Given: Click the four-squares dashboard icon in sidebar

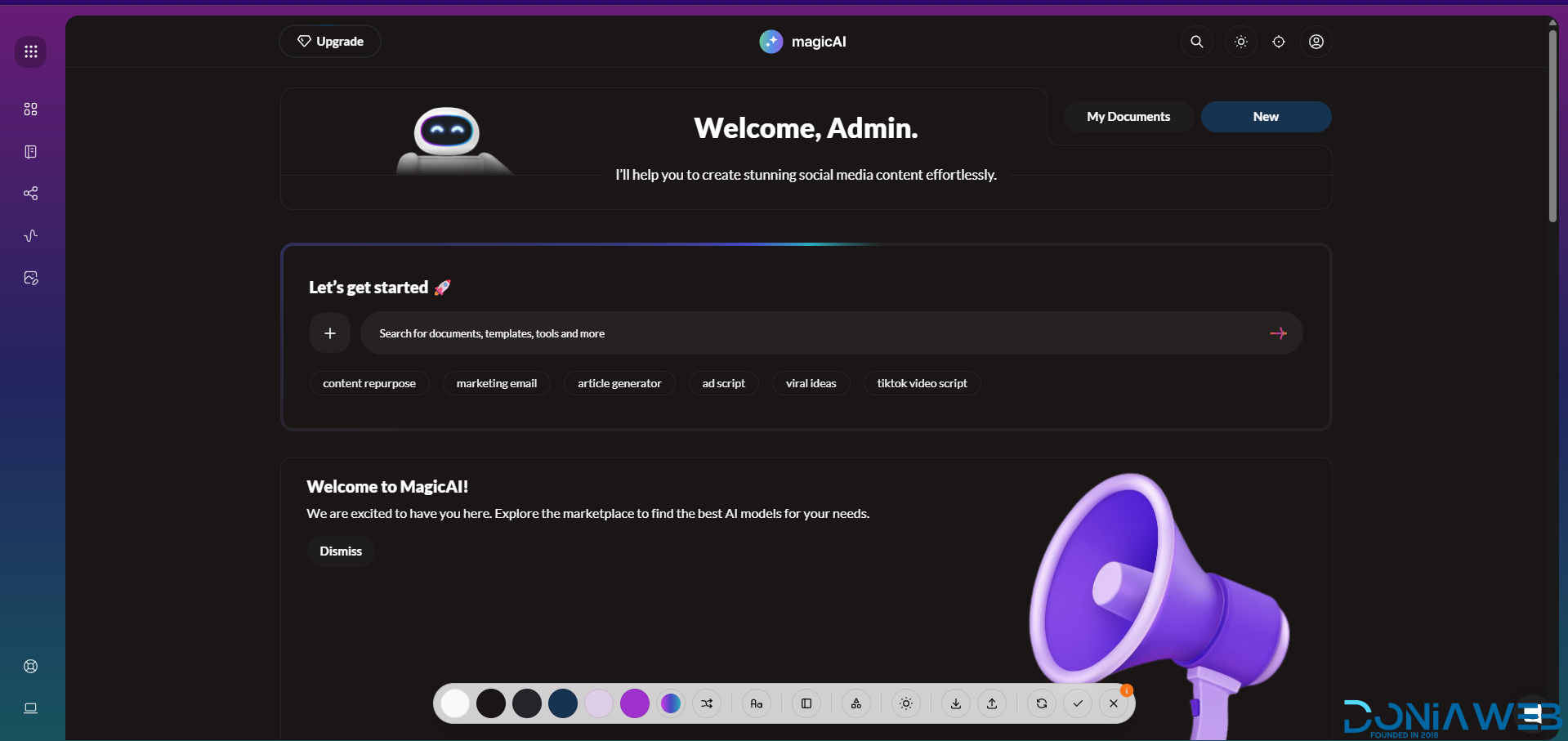Looking at the screenshot, I should click(x=31, y=109).
